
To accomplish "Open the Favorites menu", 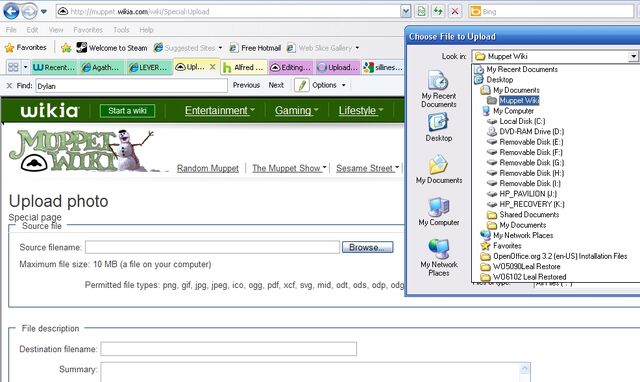I will pyautogui.click(x=88, y=30).
